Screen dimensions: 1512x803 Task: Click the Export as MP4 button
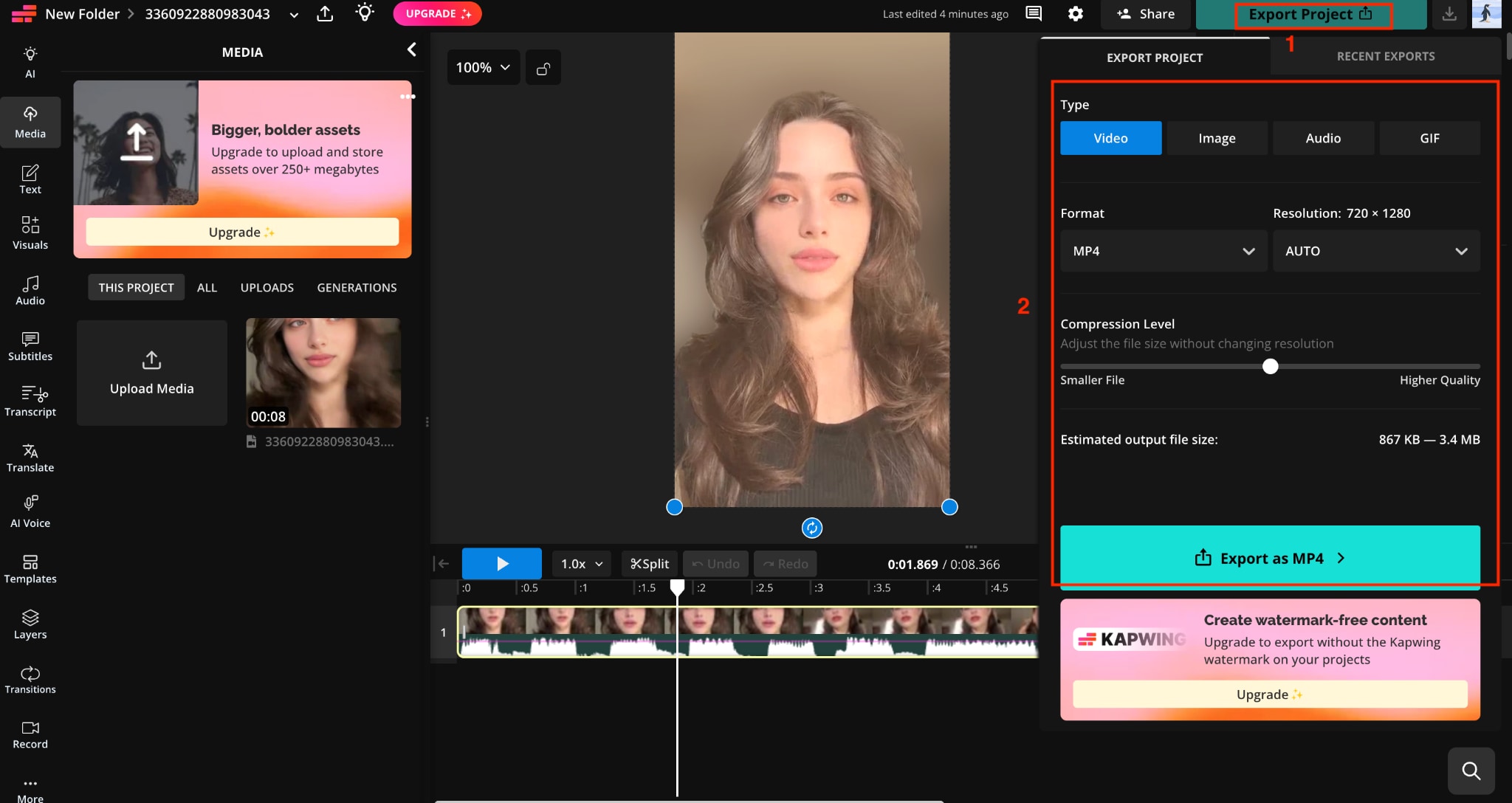(x=1270, y=558)
